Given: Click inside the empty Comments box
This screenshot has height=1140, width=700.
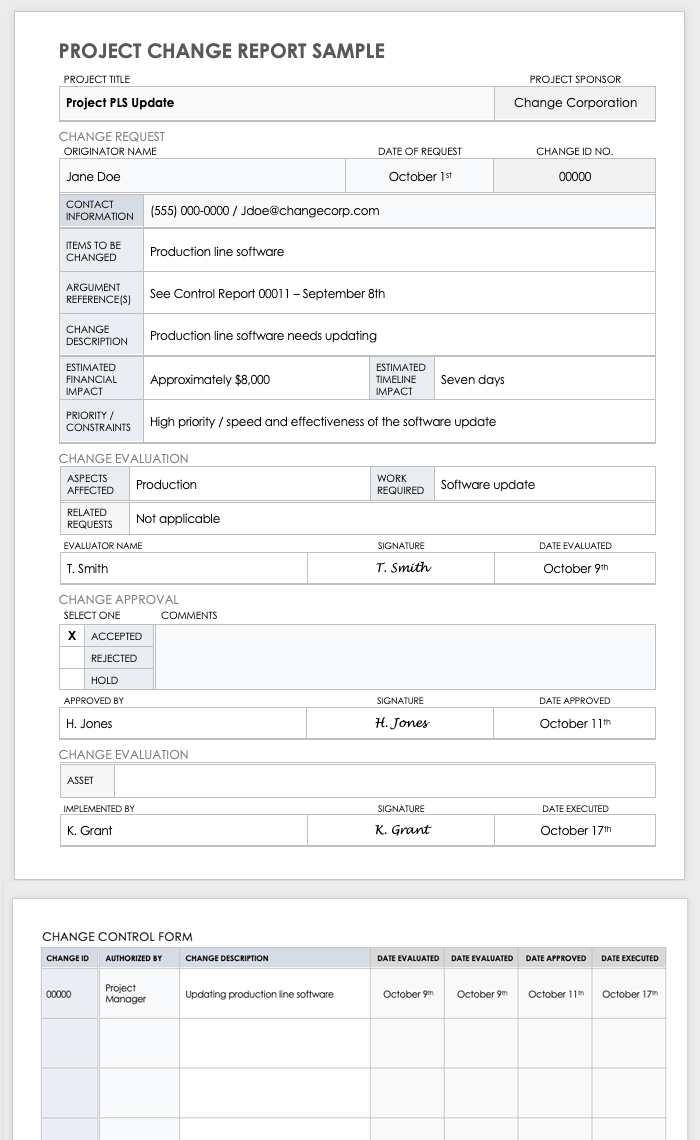Looking at the screenshot, I should (x=405, y=657).
